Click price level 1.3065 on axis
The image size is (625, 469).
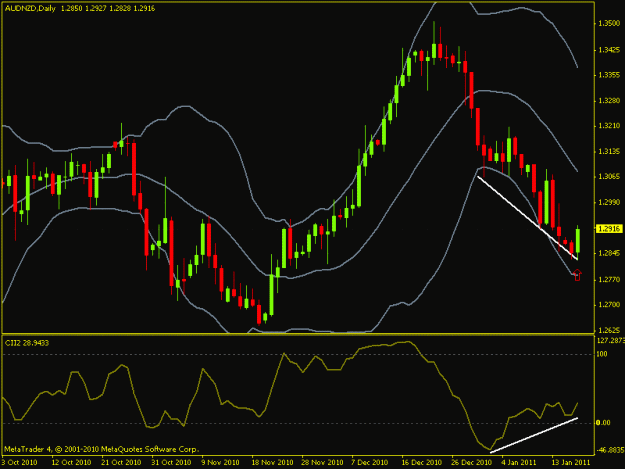(609, 177)
